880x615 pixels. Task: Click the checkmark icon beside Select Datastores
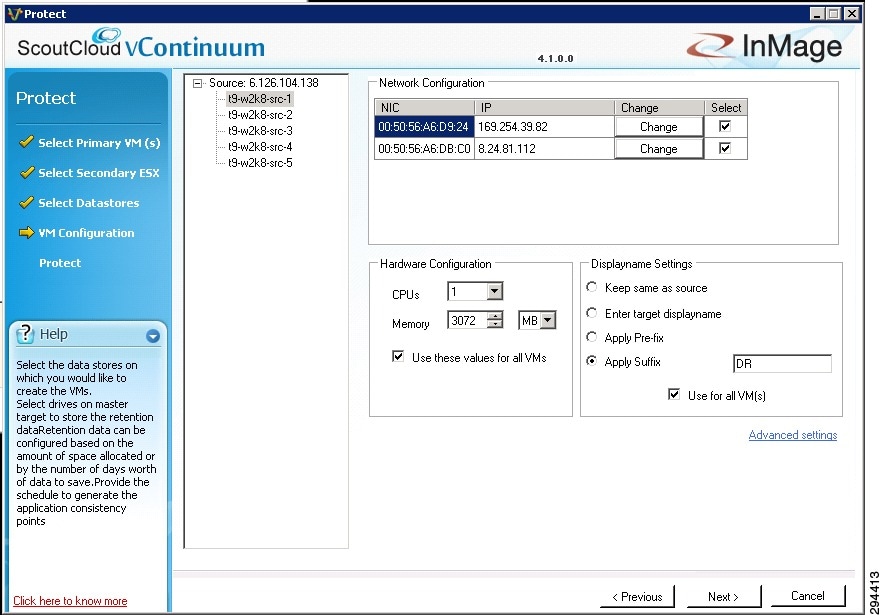(x=26, y=201)
